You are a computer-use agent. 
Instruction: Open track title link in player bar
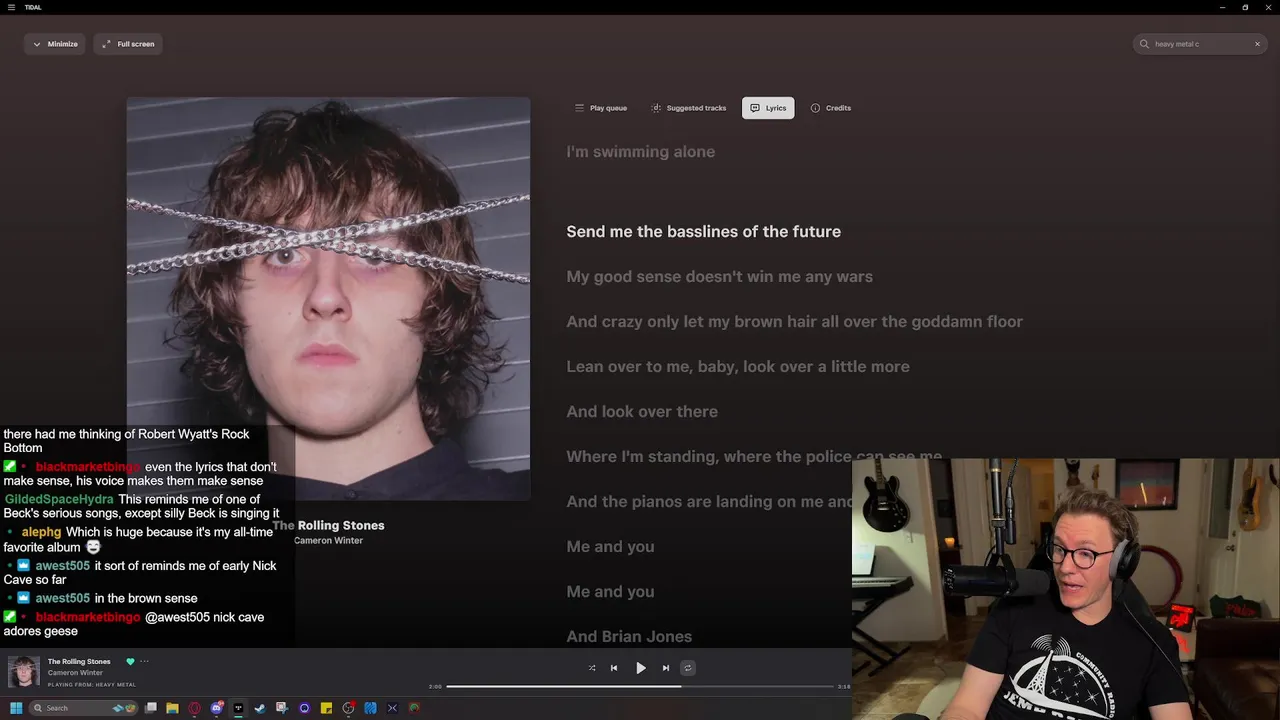click(79, 661)
